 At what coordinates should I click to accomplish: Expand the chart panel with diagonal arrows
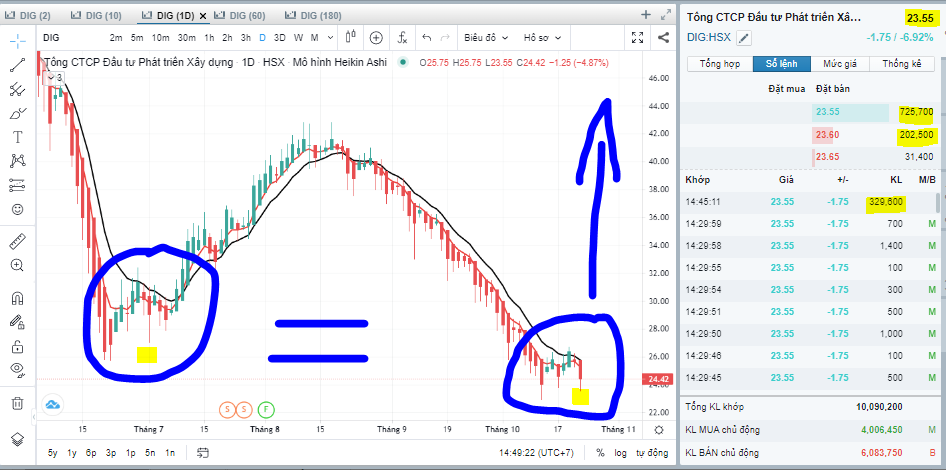pos(666,14)
